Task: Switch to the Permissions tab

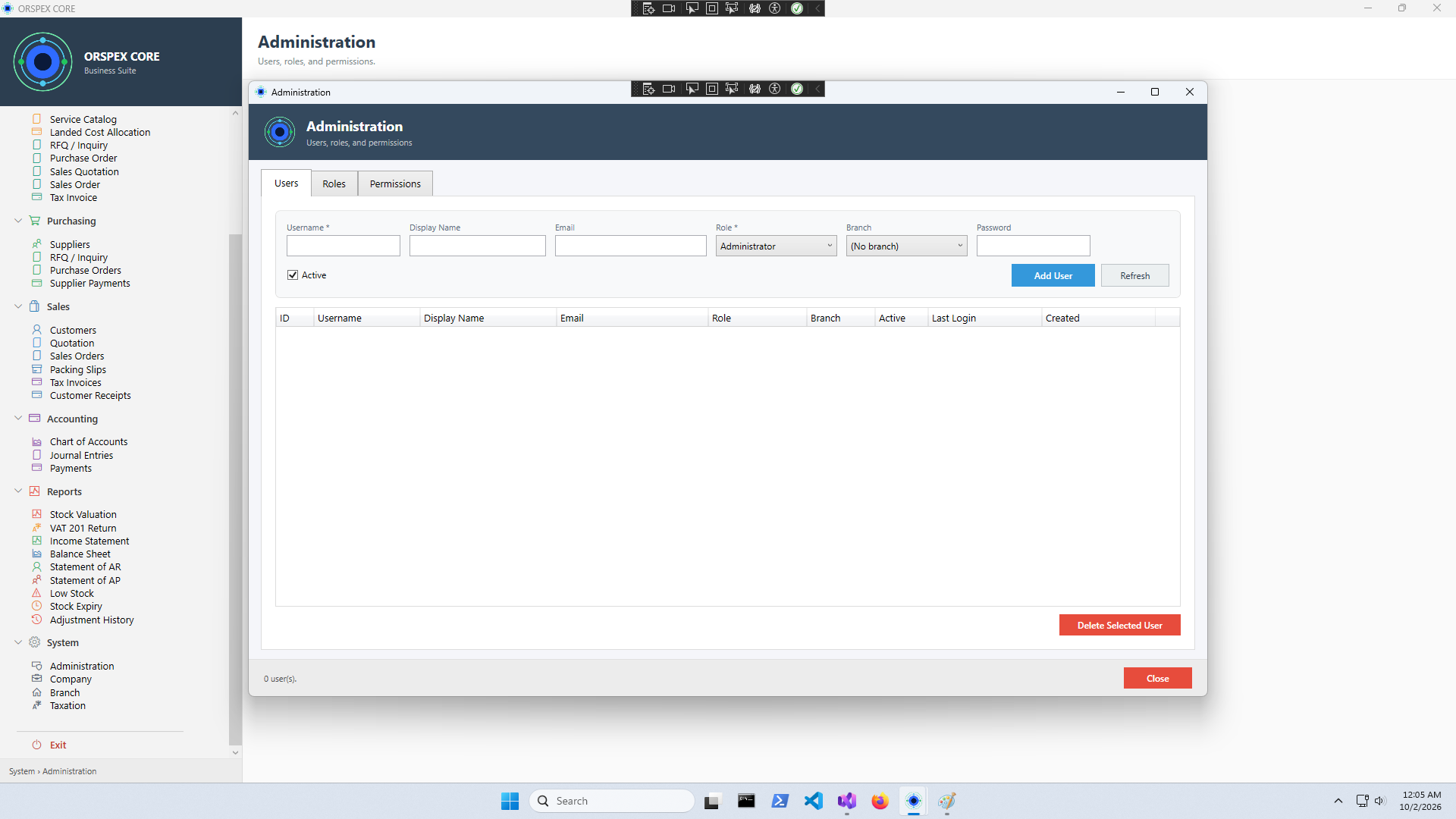Action: tap(395, 184)
